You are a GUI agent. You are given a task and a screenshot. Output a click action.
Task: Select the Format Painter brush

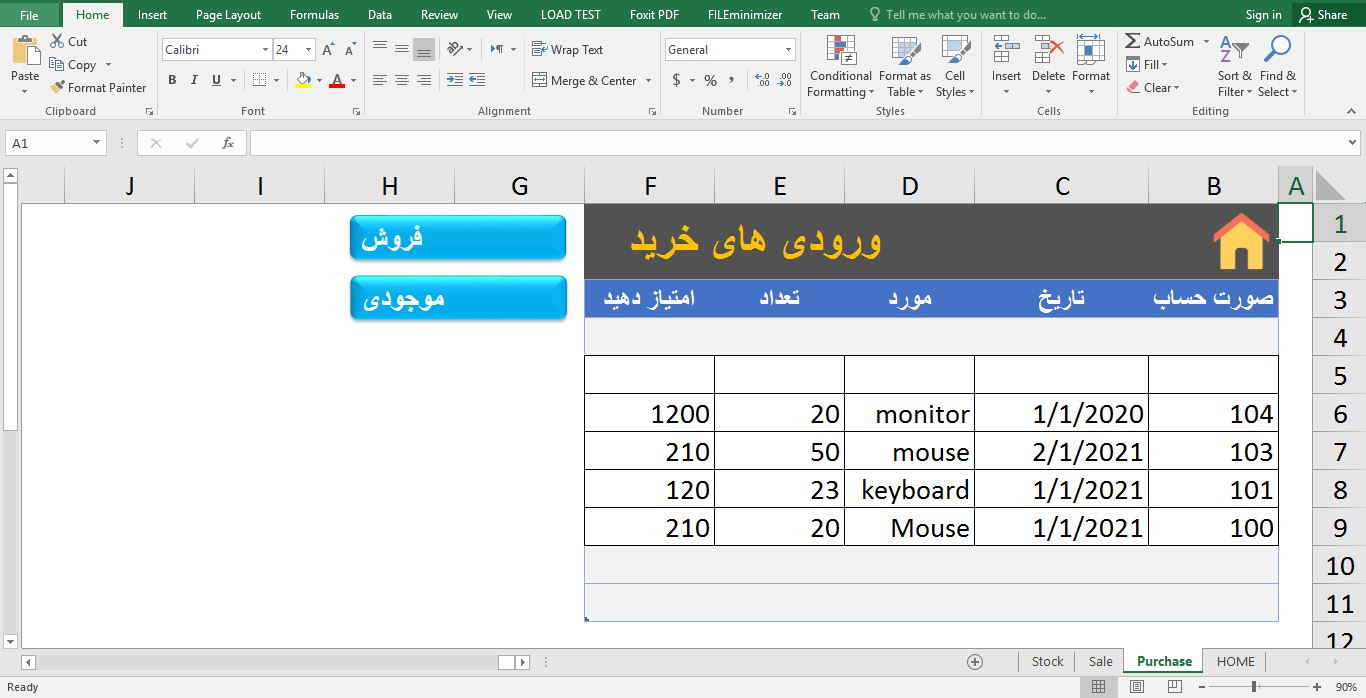click(x=57, y=88)
